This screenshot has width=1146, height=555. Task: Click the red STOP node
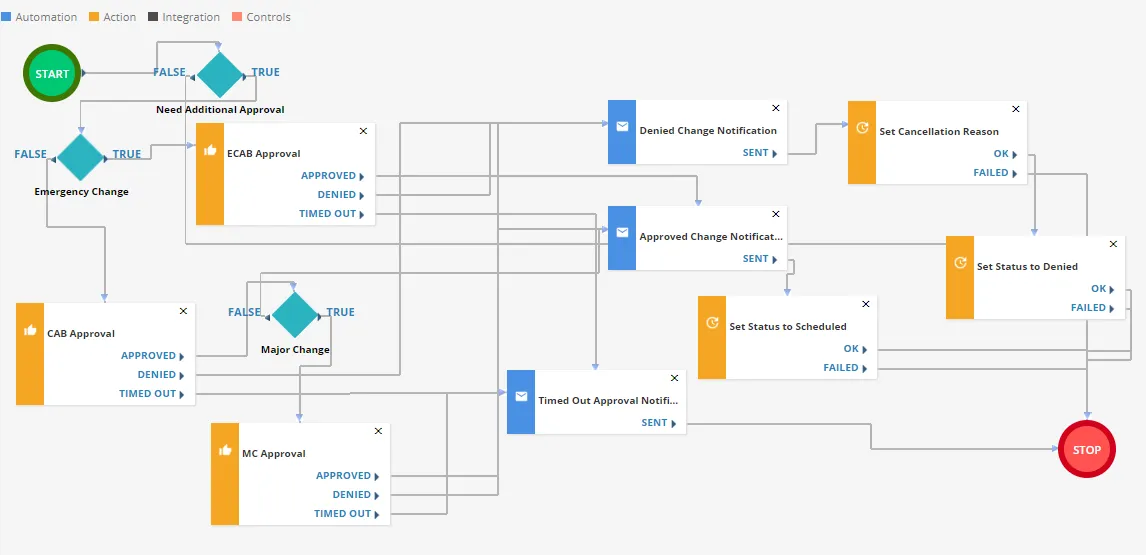(1087, 450)
